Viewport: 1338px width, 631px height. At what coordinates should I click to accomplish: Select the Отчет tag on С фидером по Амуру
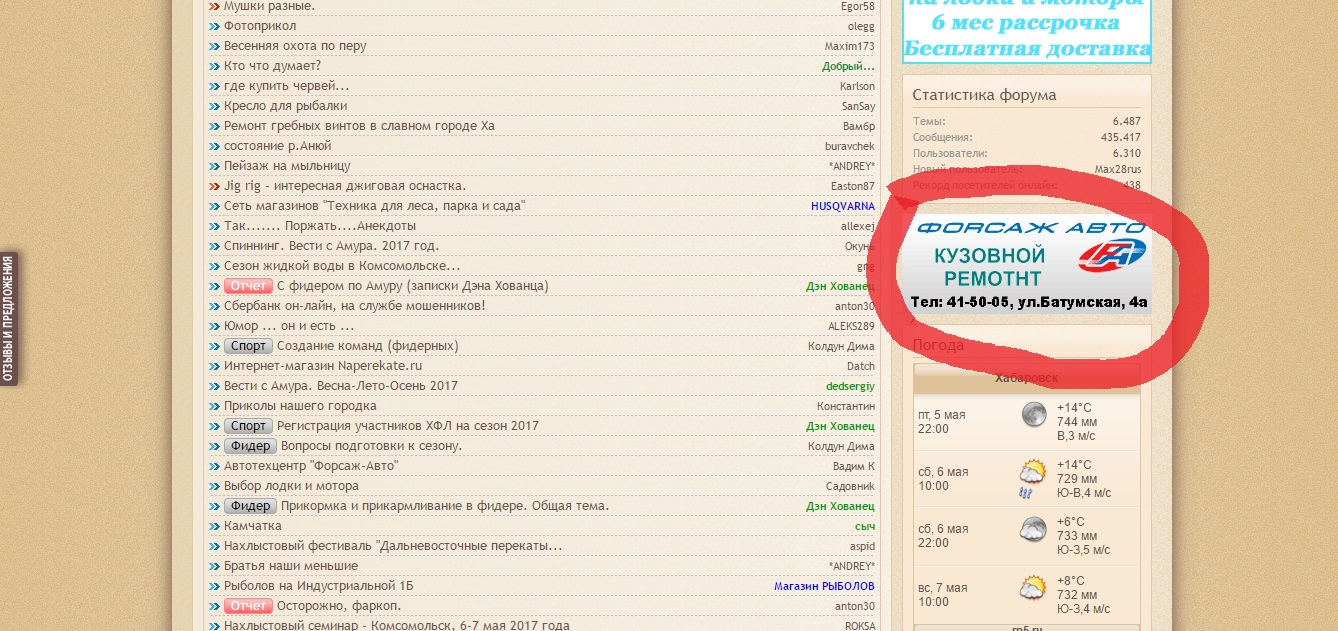[x=247, y=286]
